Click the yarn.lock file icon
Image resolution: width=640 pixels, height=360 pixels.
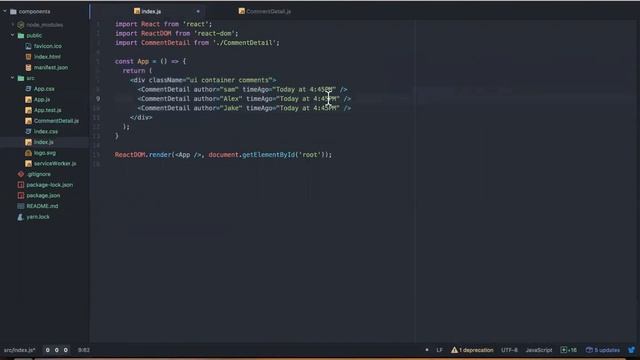20,217
